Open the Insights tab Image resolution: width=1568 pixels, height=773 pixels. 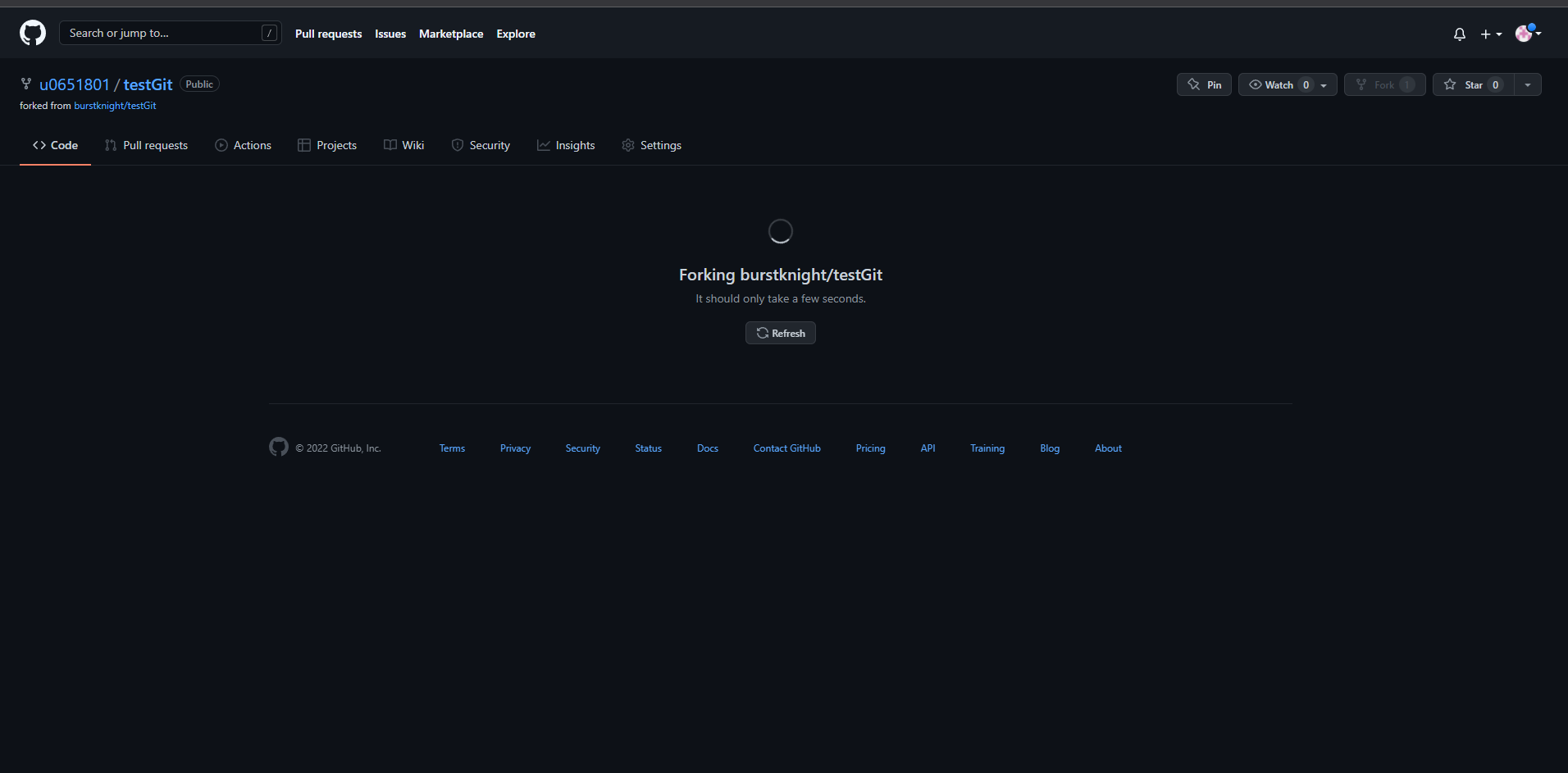pyautogui.click(x=566, y=145)
